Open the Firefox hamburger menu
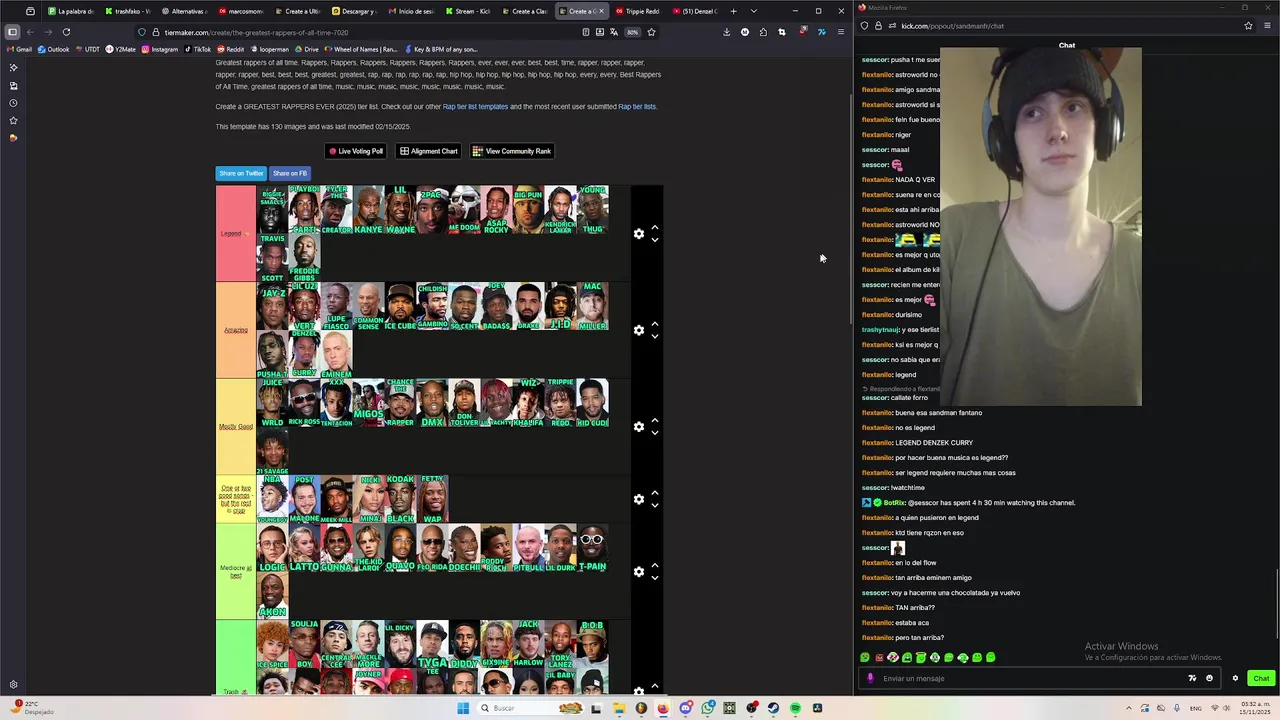 pos(840,32)
